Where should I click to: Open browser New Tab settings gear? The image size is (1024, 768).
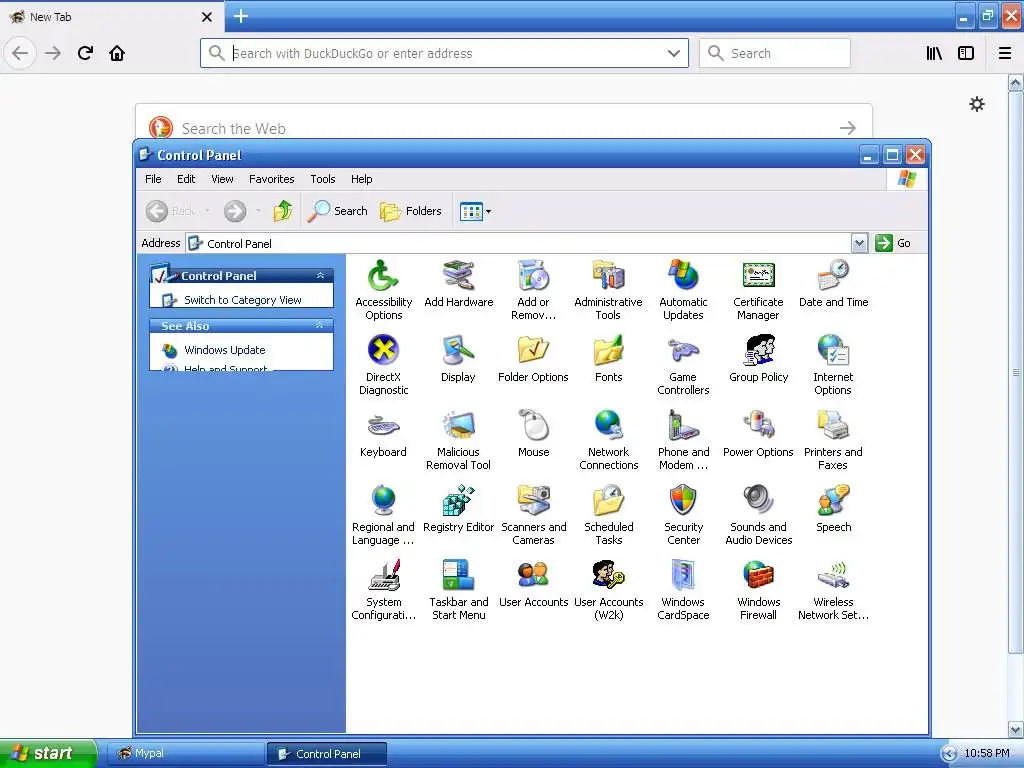(x=977, y=104)
